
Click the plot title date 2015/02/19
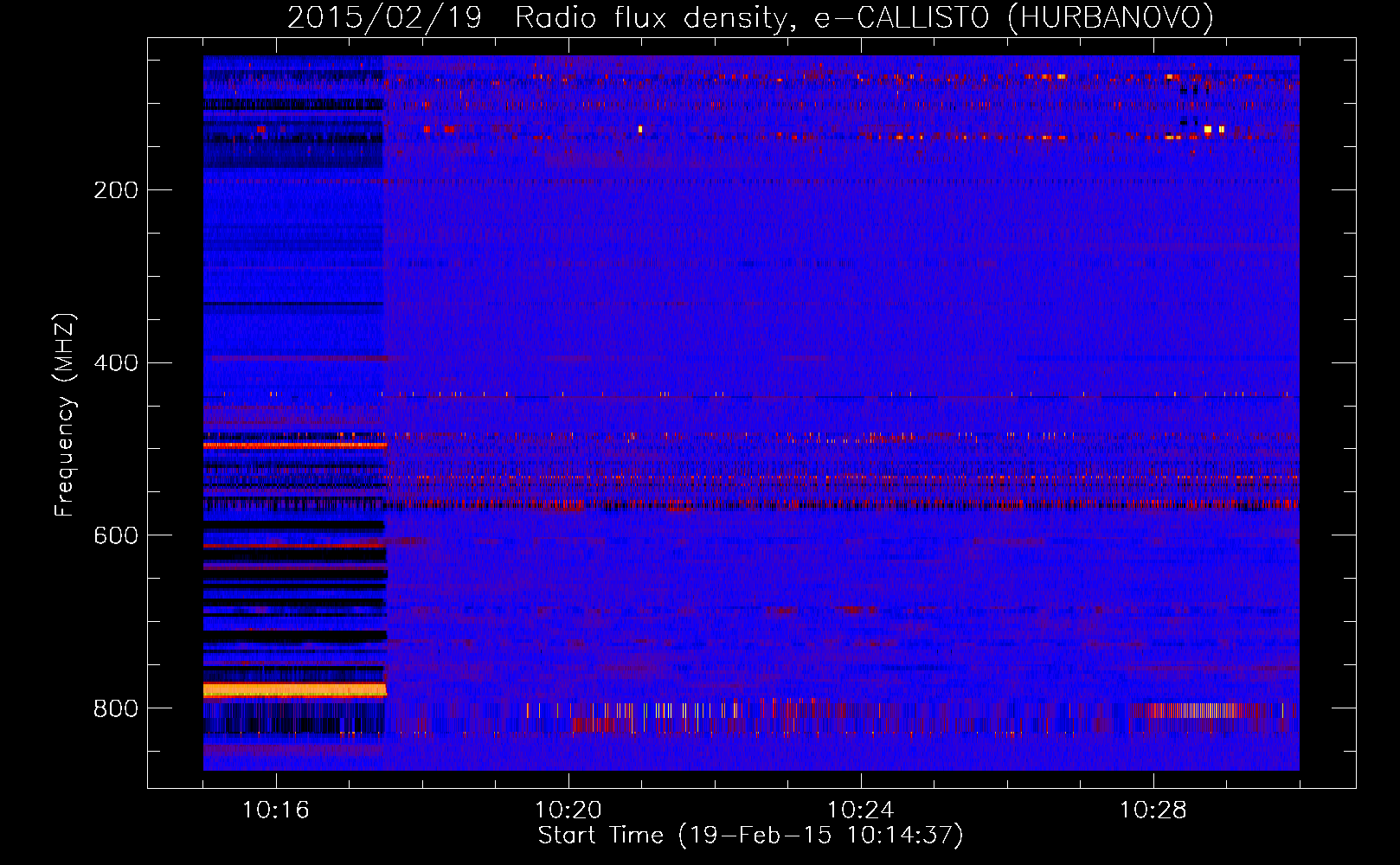click(384, 17)
